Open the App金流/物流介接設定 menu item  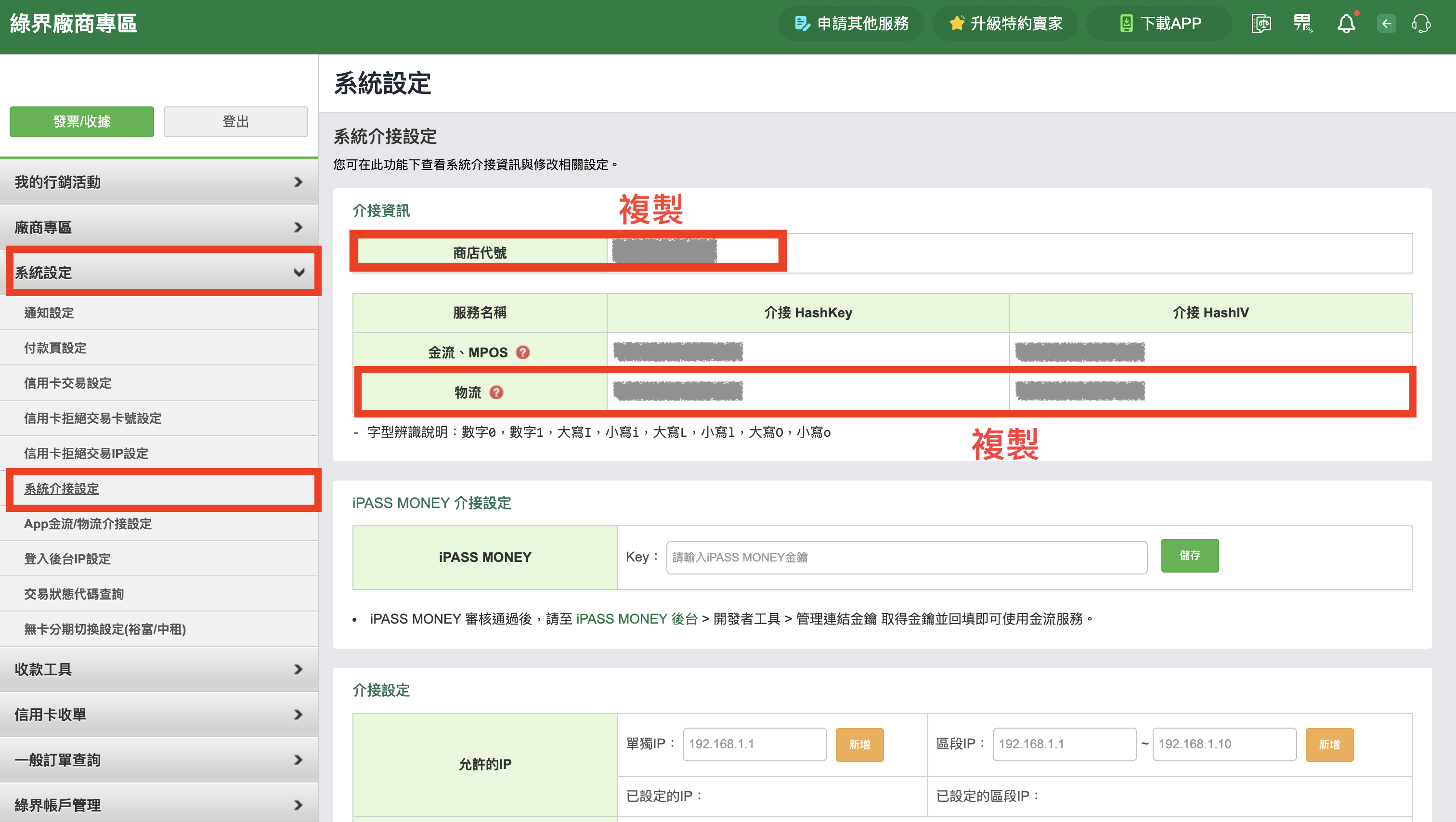[x=88, y=524]
